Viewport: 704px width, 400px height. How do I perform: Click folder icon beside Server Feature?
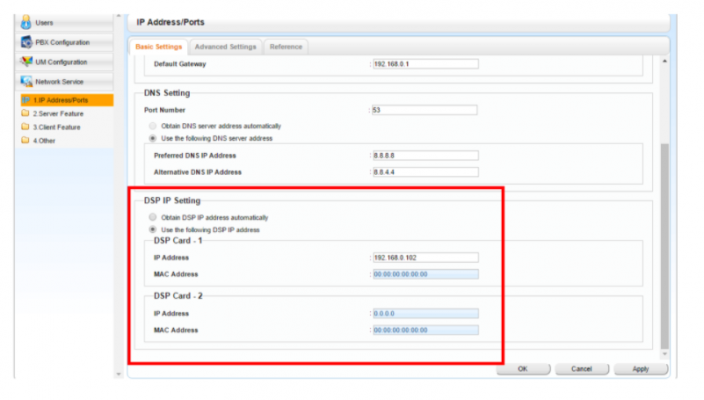(x=25, y=114)
